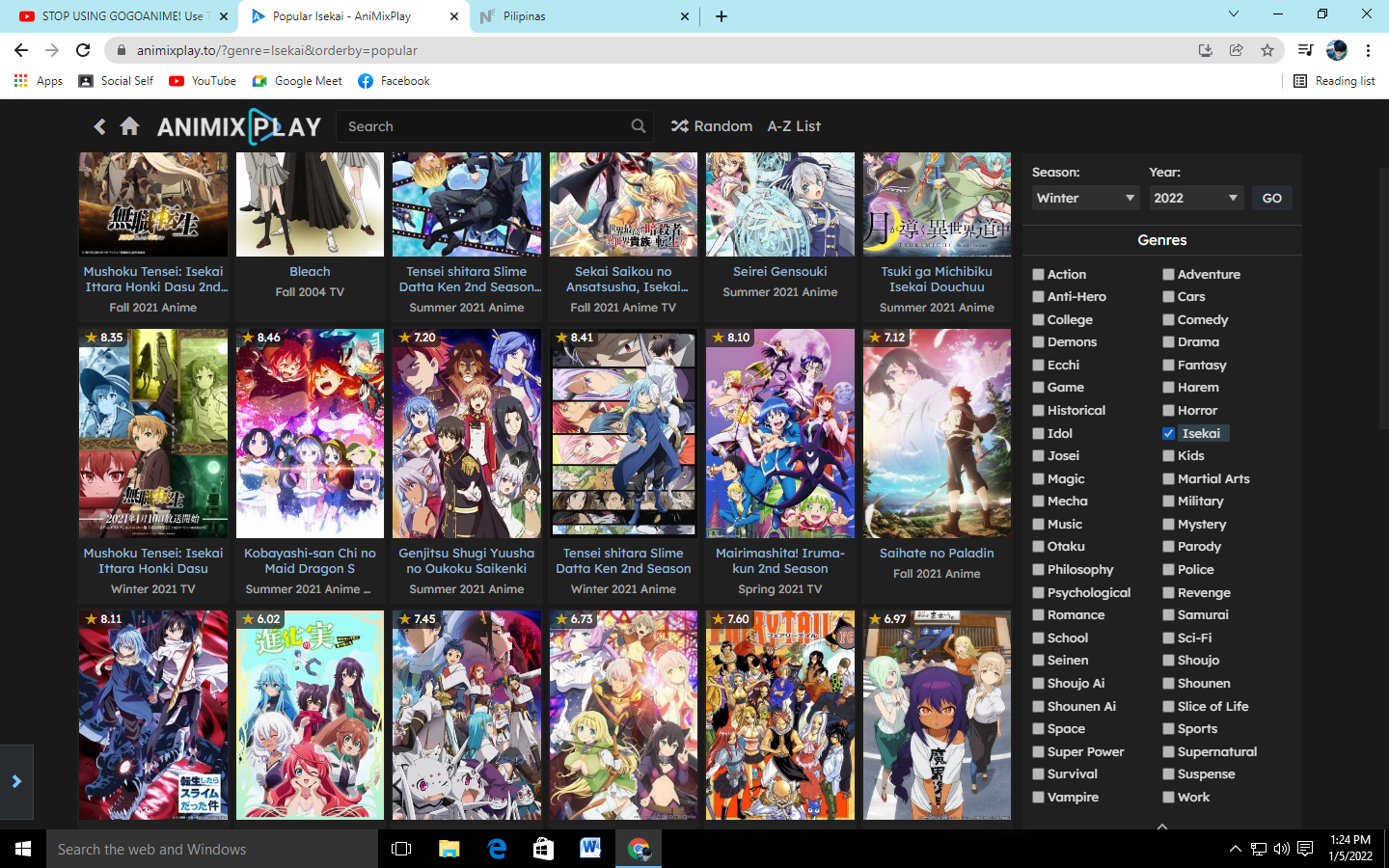The image size is (1389, 868).
Task: Open File Explorer from taskbar
Action: coord(449,849)
